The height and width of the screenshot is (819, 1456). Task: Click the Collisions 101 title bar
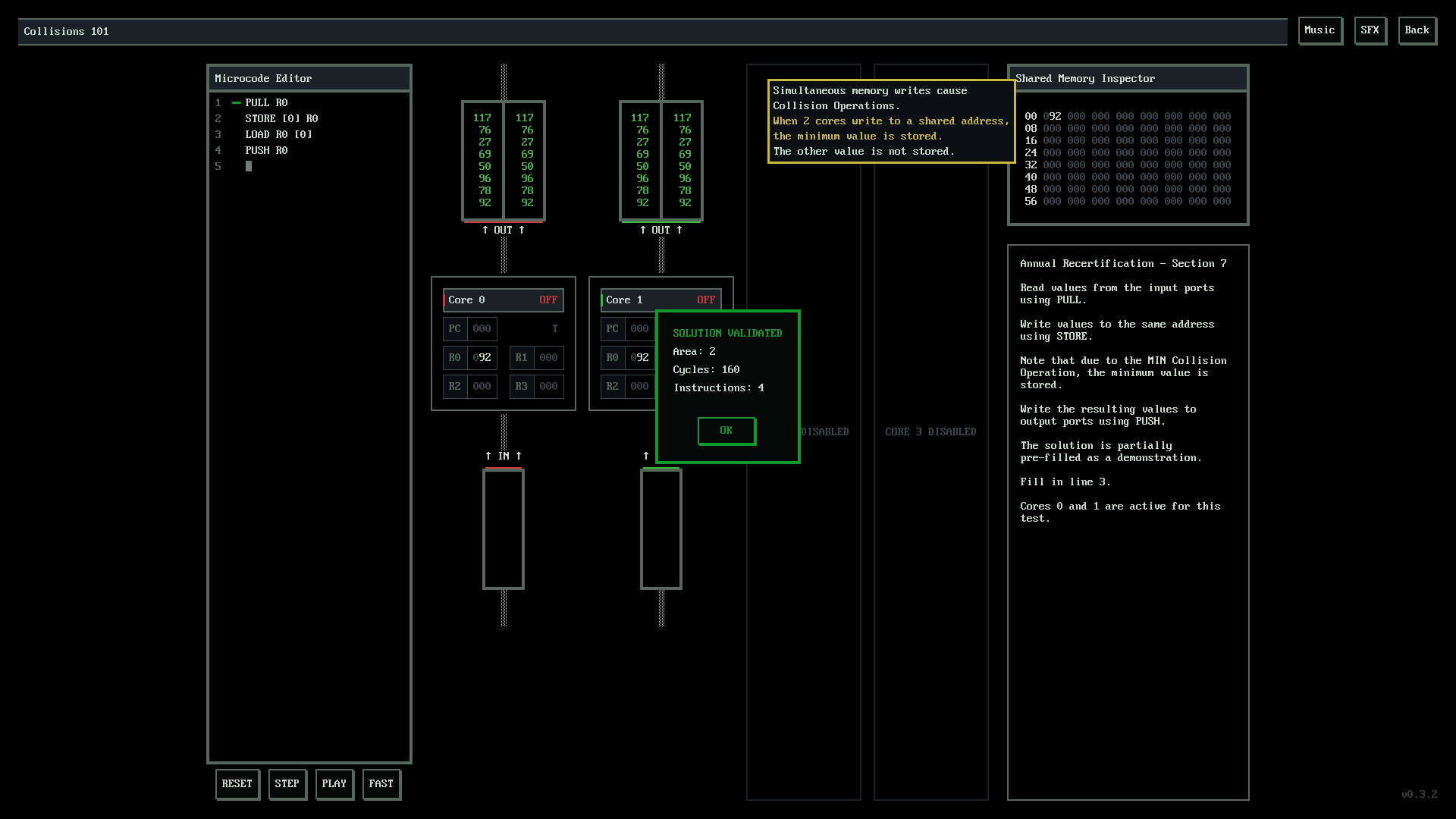coord(65,31)
